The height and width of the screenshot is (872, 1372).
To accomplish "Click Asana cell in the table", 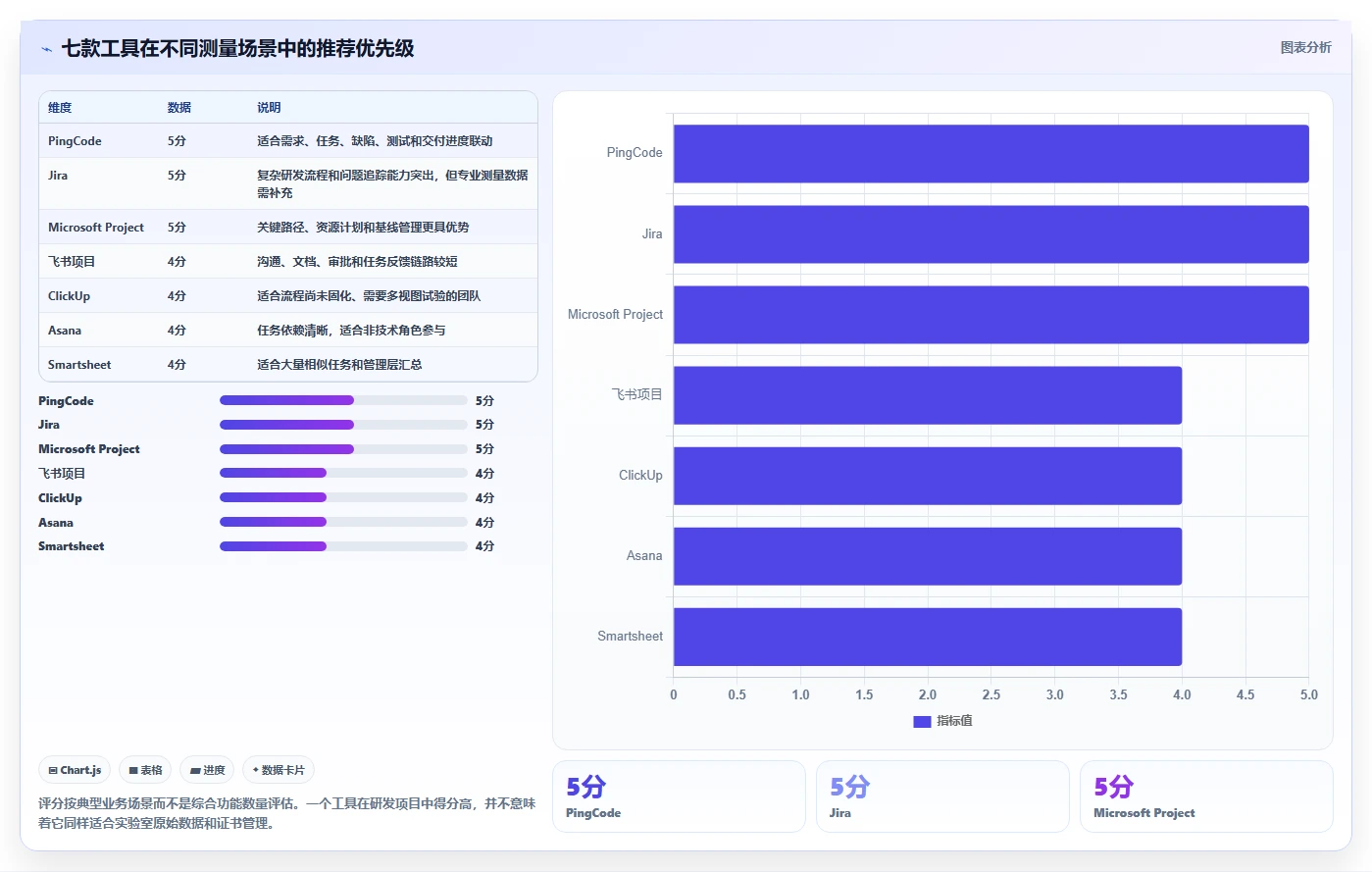I will click(x=65, y=331).
